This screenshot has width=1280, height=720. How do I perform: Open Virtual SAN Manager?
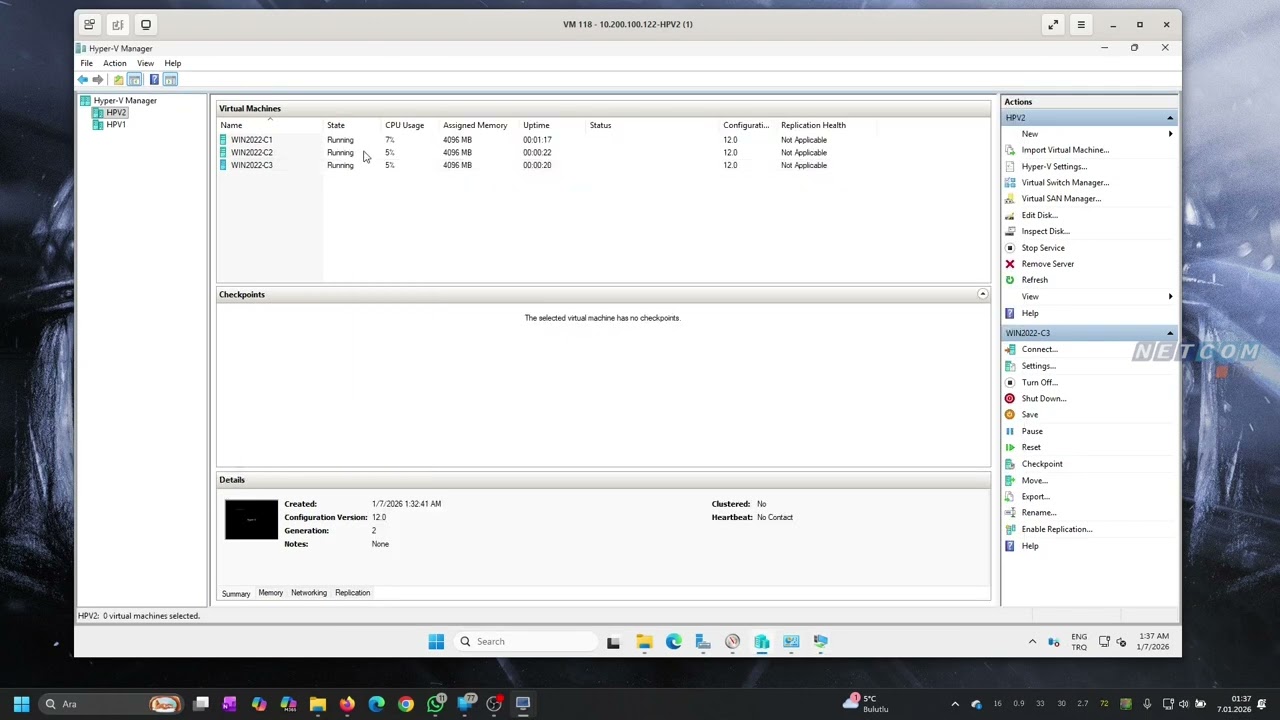click(1061, 198)
